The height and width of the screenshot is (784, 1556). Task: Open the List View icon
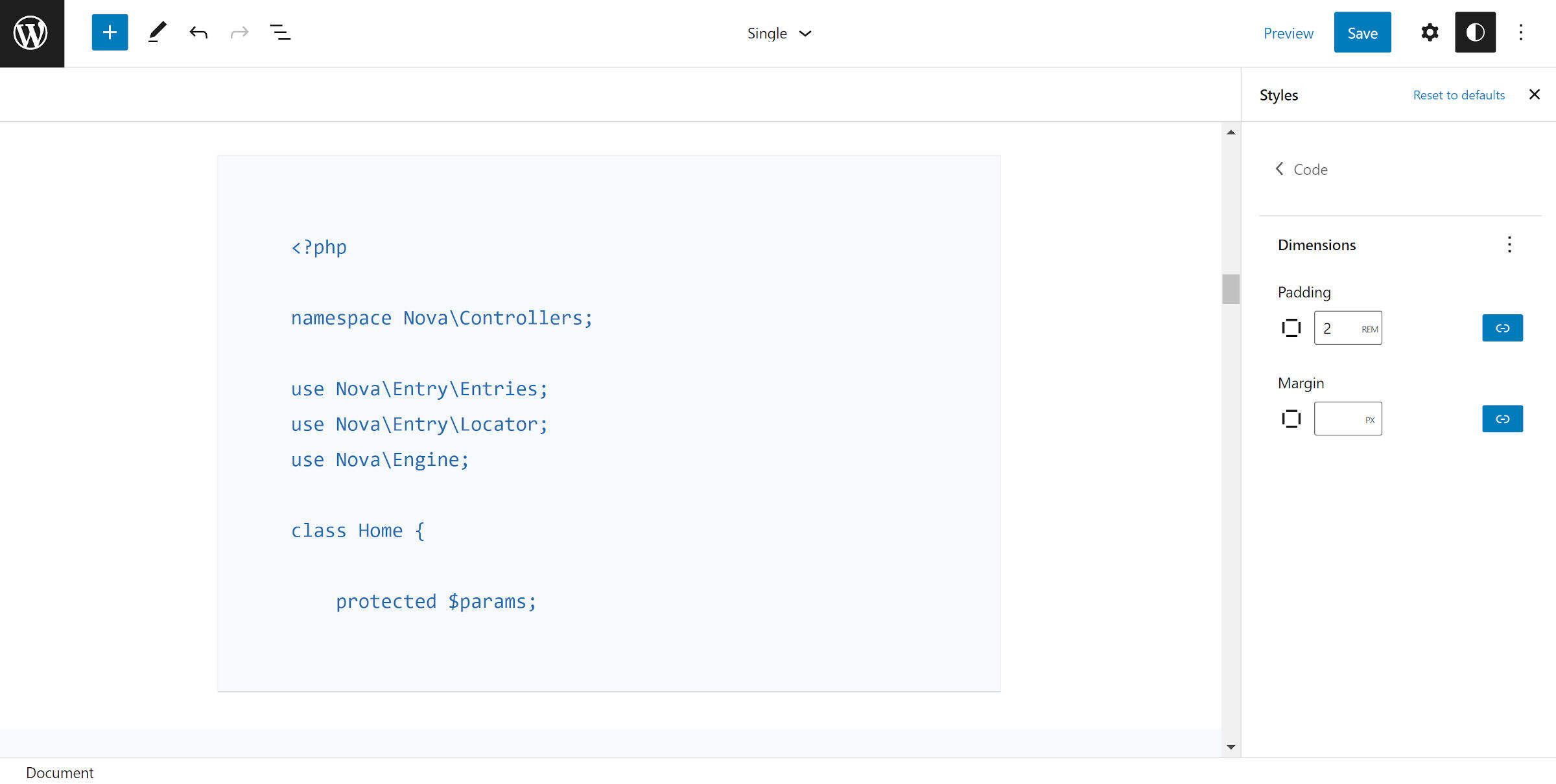[x=280, y=32]
